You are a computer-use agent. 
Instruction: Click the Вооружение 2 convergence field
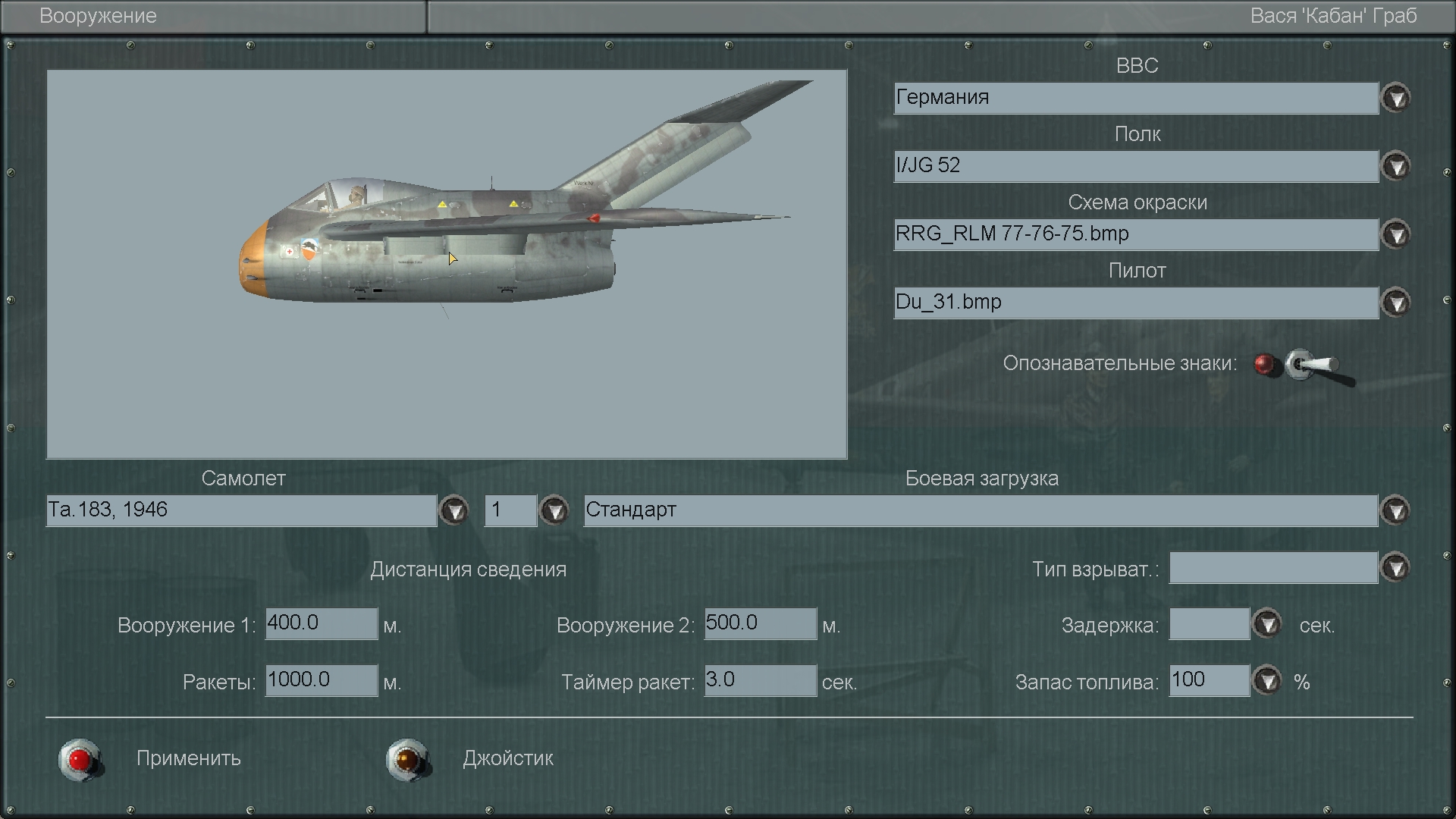760,623
